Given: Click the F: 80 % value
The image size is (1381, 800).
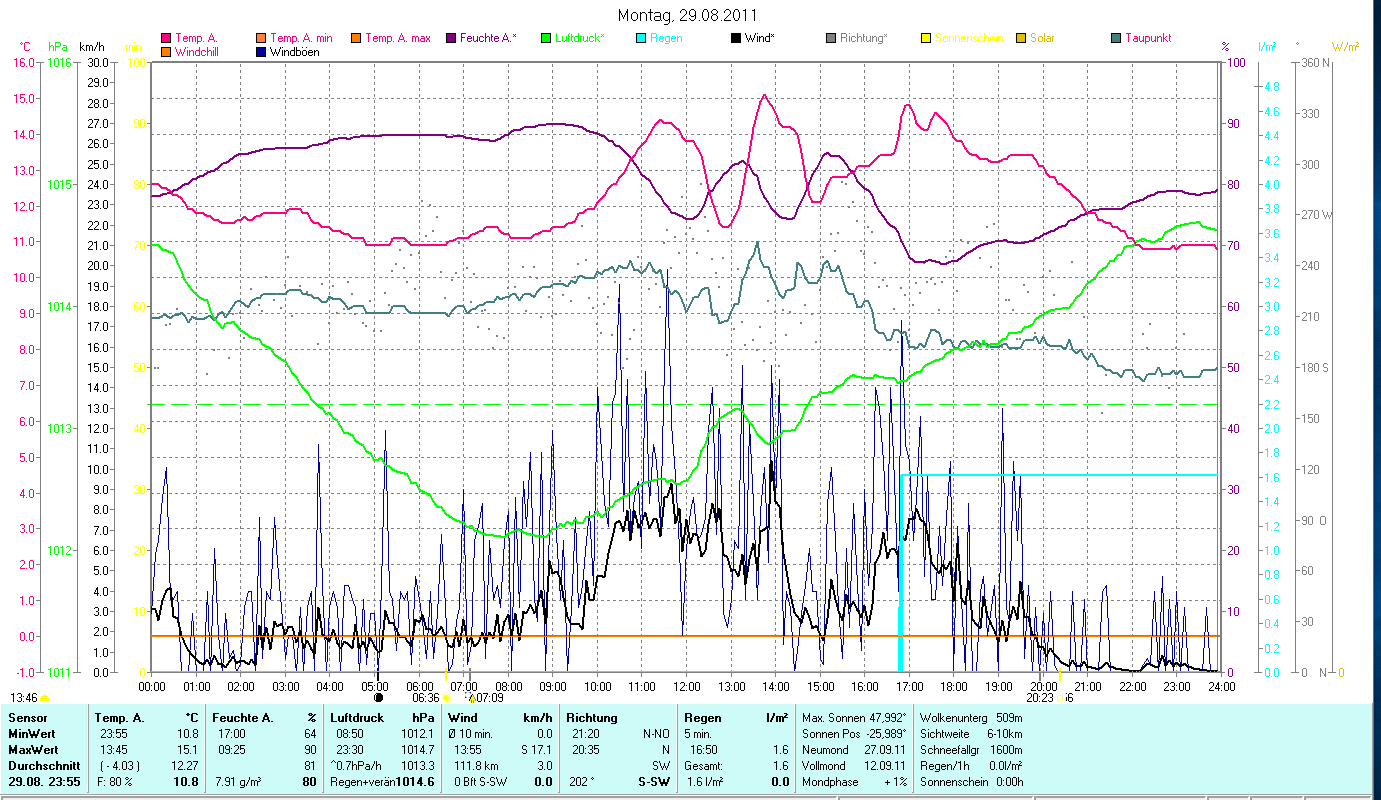Looking at the screenshot, I should pos(114,781).
